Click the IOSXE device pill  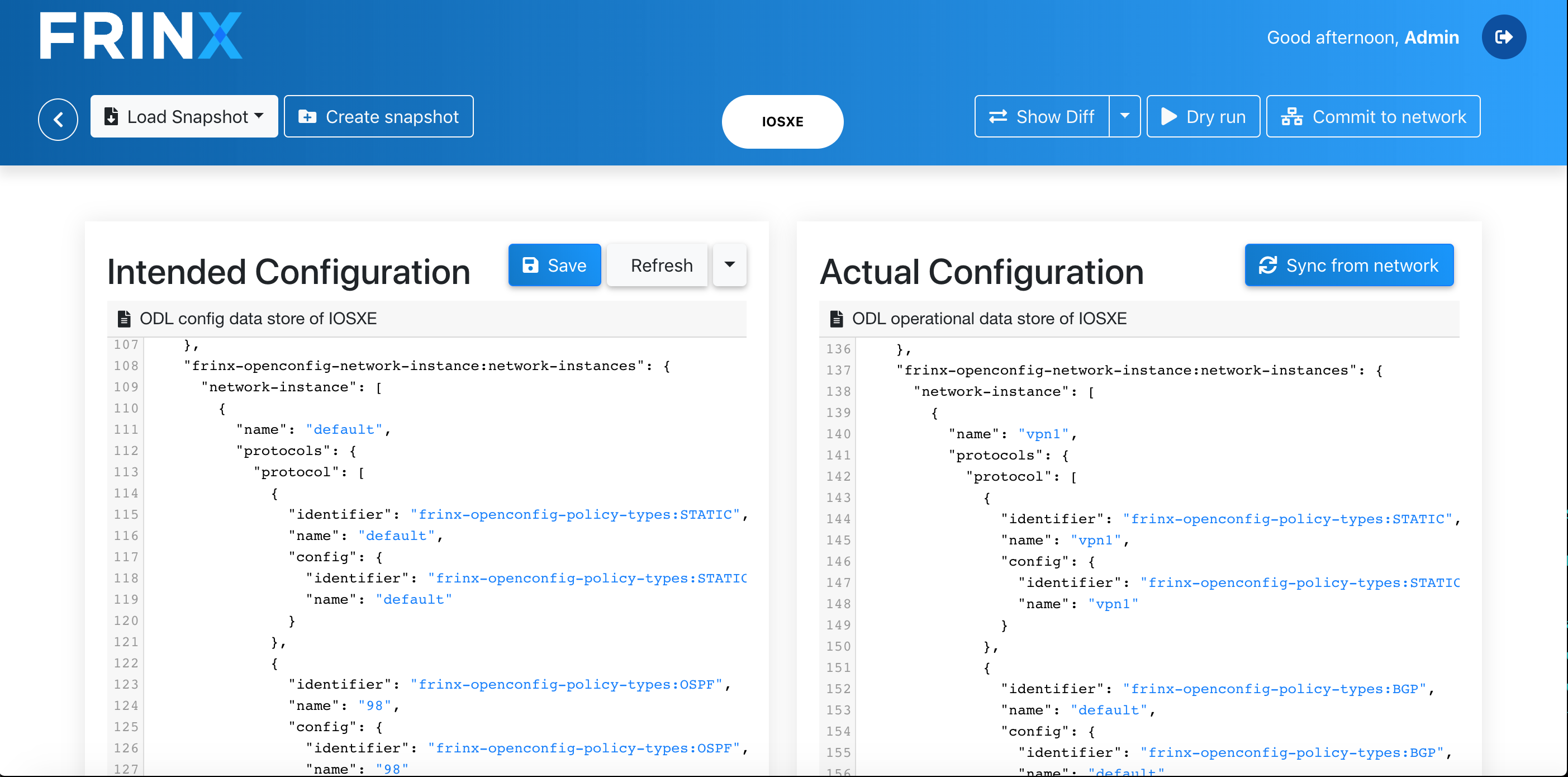coord(782,122)
